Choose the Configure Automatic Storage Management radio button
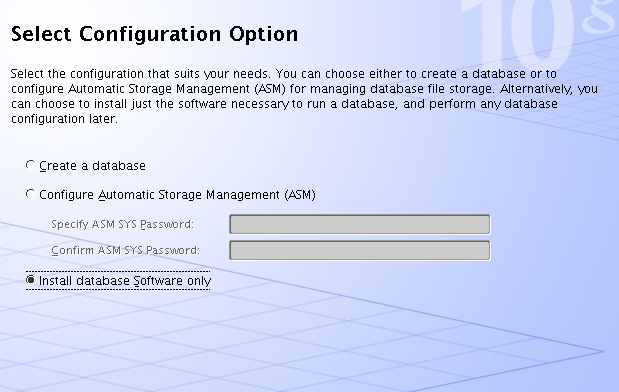619x392 pixels. (x=30, y=194)
